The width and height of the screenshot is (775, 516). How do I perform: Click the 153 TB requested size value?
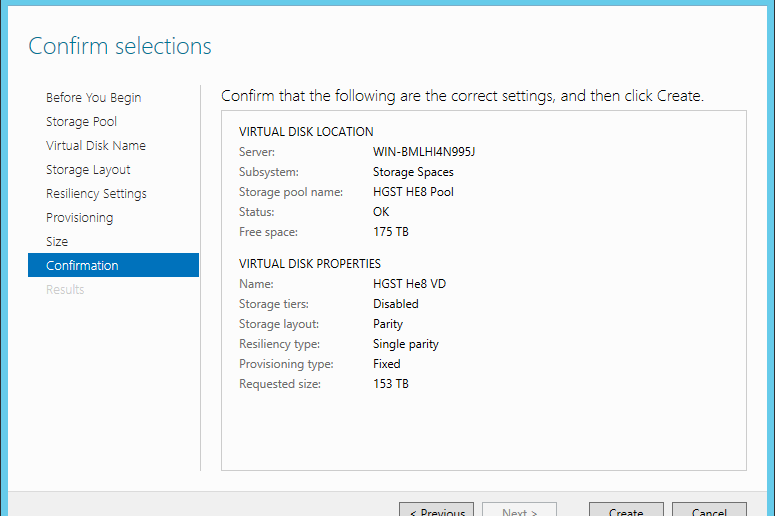point(390,384)
